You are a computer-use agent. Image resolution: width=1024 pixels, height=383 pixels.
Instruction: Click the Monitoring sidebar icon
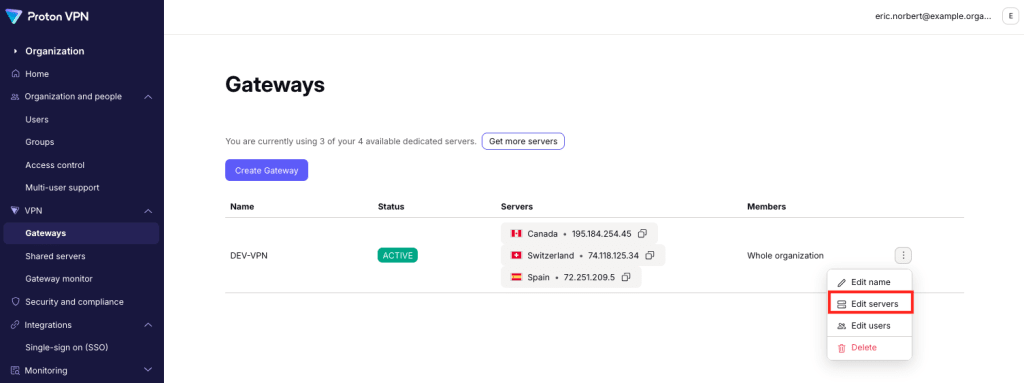tap(16, 371)
